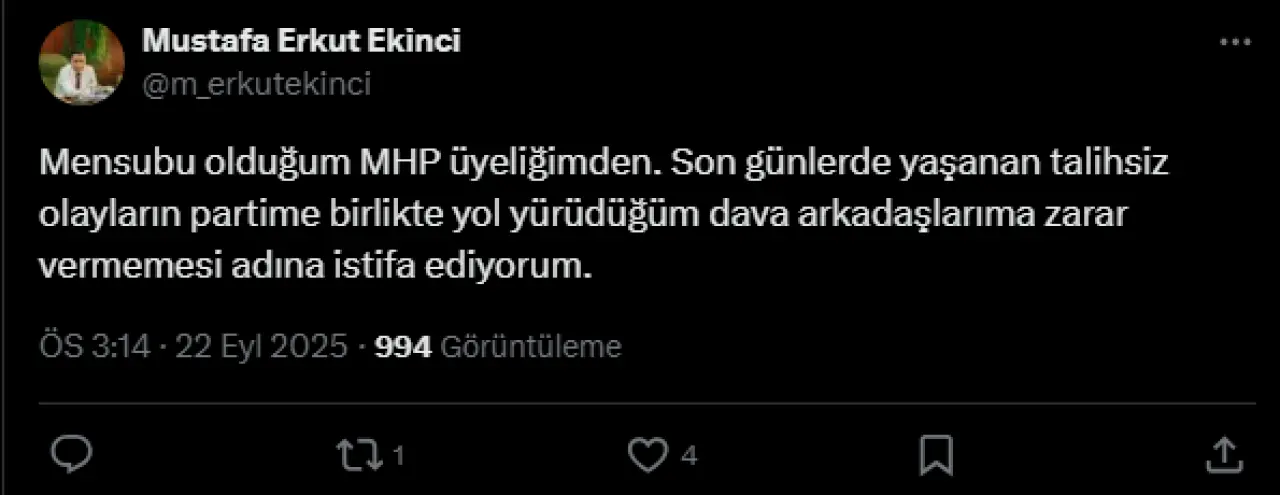Click the 22 Eyl 2025 date
1280x495 pixels.
(262, 347)
